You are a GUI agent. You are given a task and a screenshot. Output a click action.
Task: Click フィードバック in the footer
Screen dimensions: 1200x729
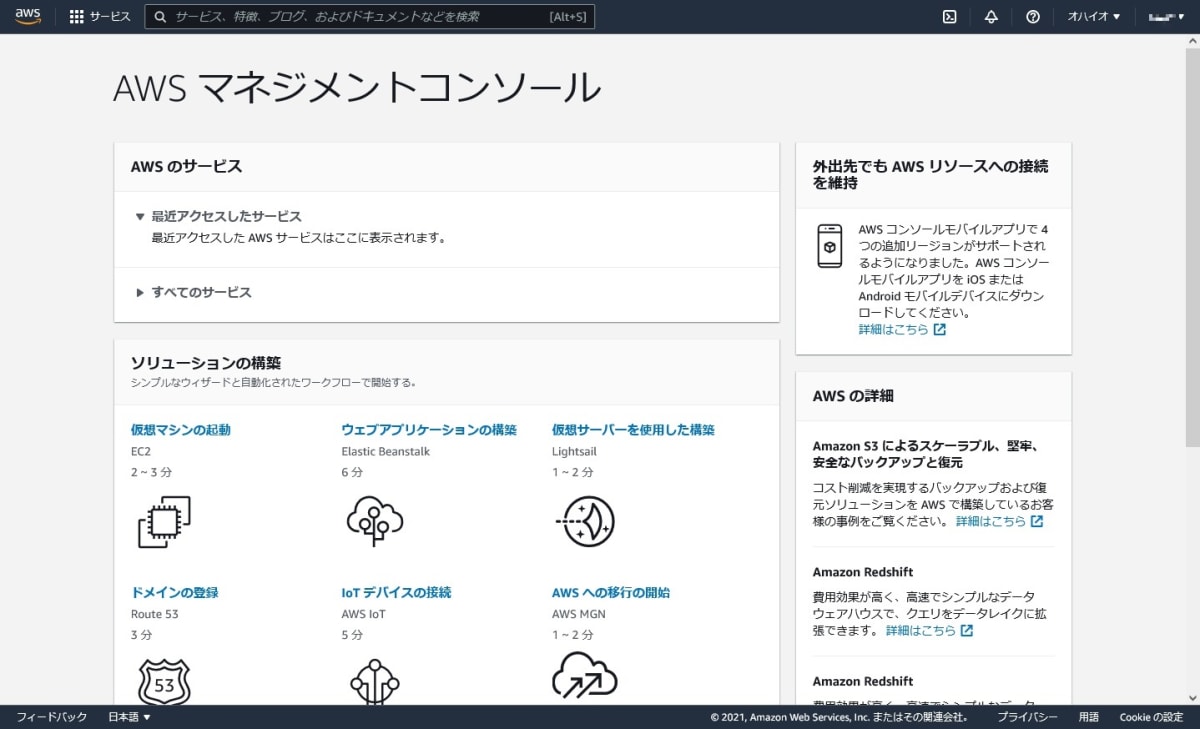52,717
